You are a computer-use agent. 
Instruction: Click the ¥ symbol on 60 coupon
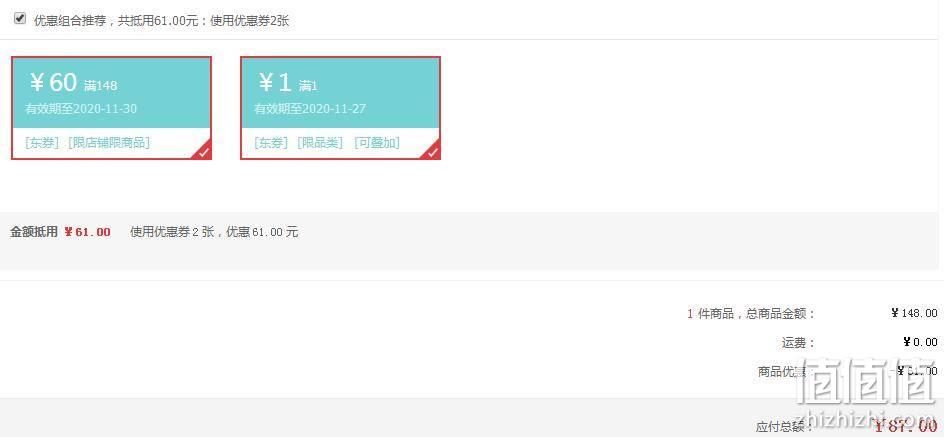(37, 83)
